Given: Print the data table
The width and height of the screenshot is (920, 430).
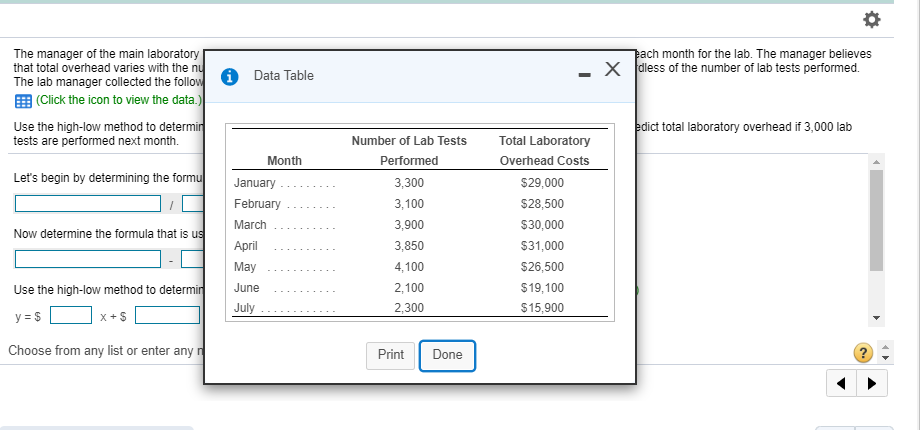Looking at the screenshot, I should (391, 355).
